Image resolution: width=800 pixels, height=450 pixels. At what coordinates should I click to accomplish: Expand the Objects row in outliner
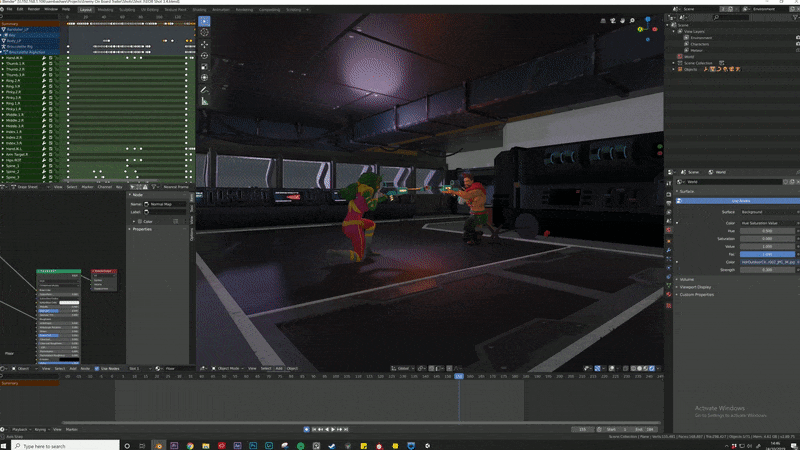pos(674,69)
